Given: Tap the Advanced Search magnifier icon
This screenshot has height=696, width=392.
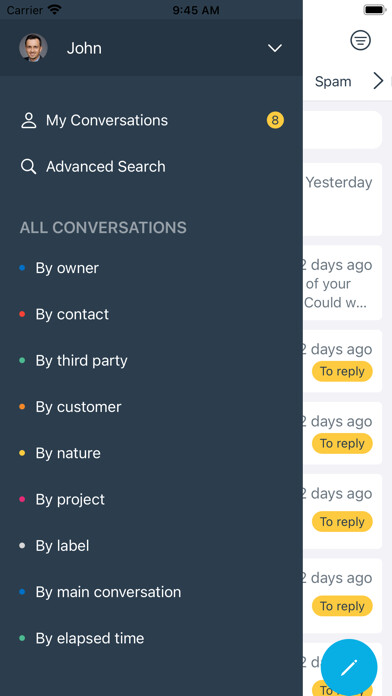Looking at the screenshot, I should point(29,167).
